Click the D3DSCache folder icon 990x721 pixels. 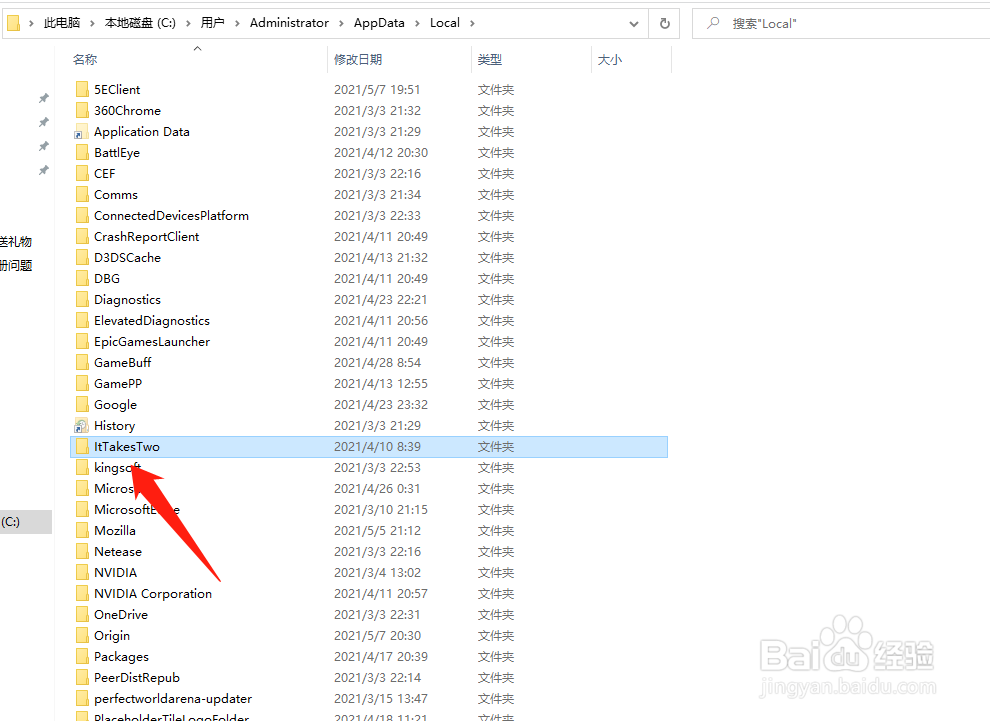pyautogui.click(x=81, y=257)
